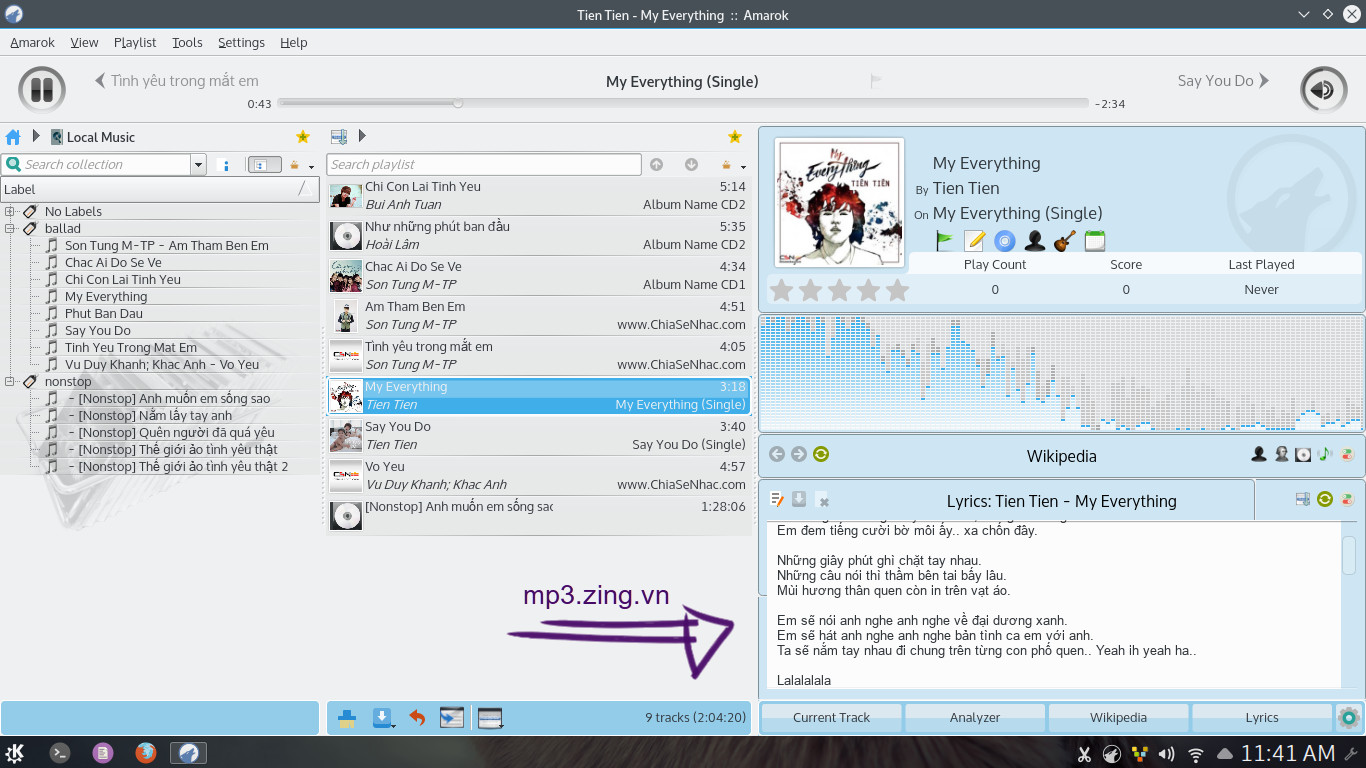Click the volume speaker button in toolbar
The image size is (1366, 768).
(1323, 90)
